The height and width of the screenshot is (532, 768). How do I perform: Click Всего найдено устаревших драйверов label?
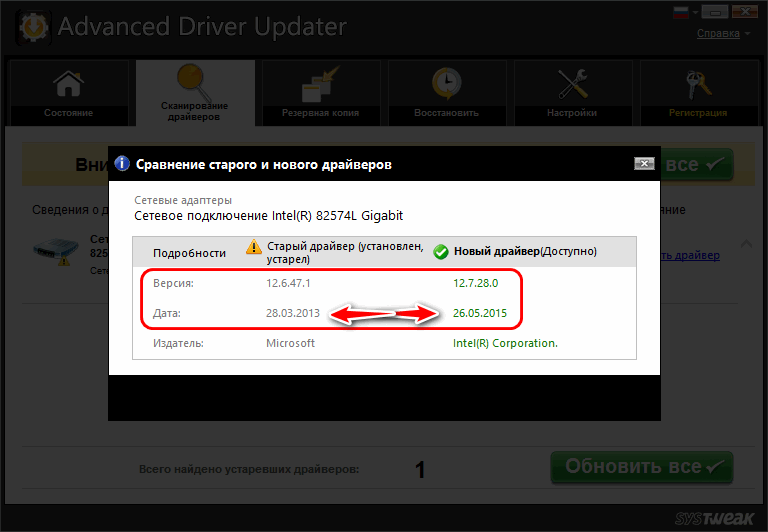click(x=249, y=469)
